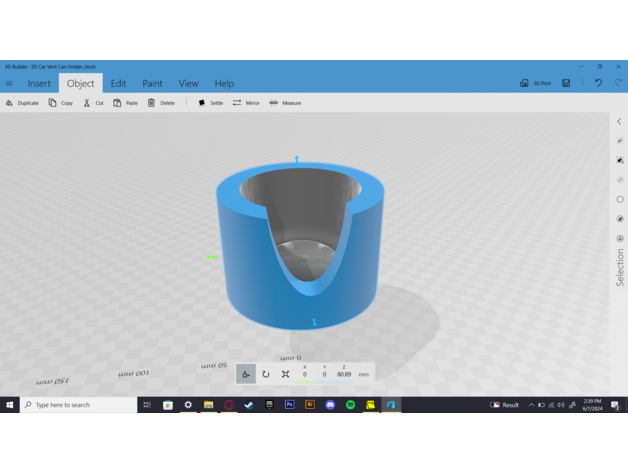
Task: Click the Duplicate tool in the toolbar
Action: [x=22, y=103]
